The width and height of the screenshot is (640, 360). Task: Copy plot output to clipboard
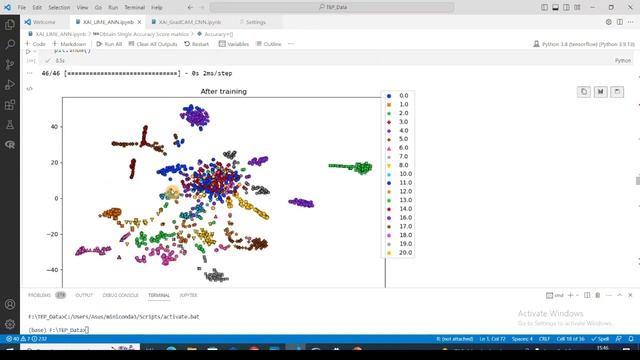[584, 91]
